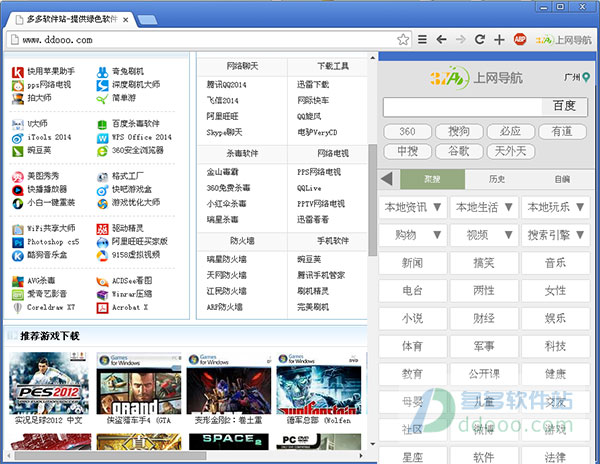Open the browser hamburger menu icon
This screenshot has height=464, width=600.
point(422,39)
